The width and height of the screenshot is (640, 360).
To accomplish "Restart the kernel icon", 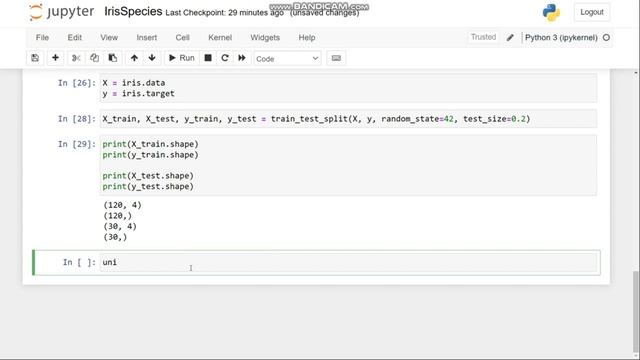I will (225, 58).
